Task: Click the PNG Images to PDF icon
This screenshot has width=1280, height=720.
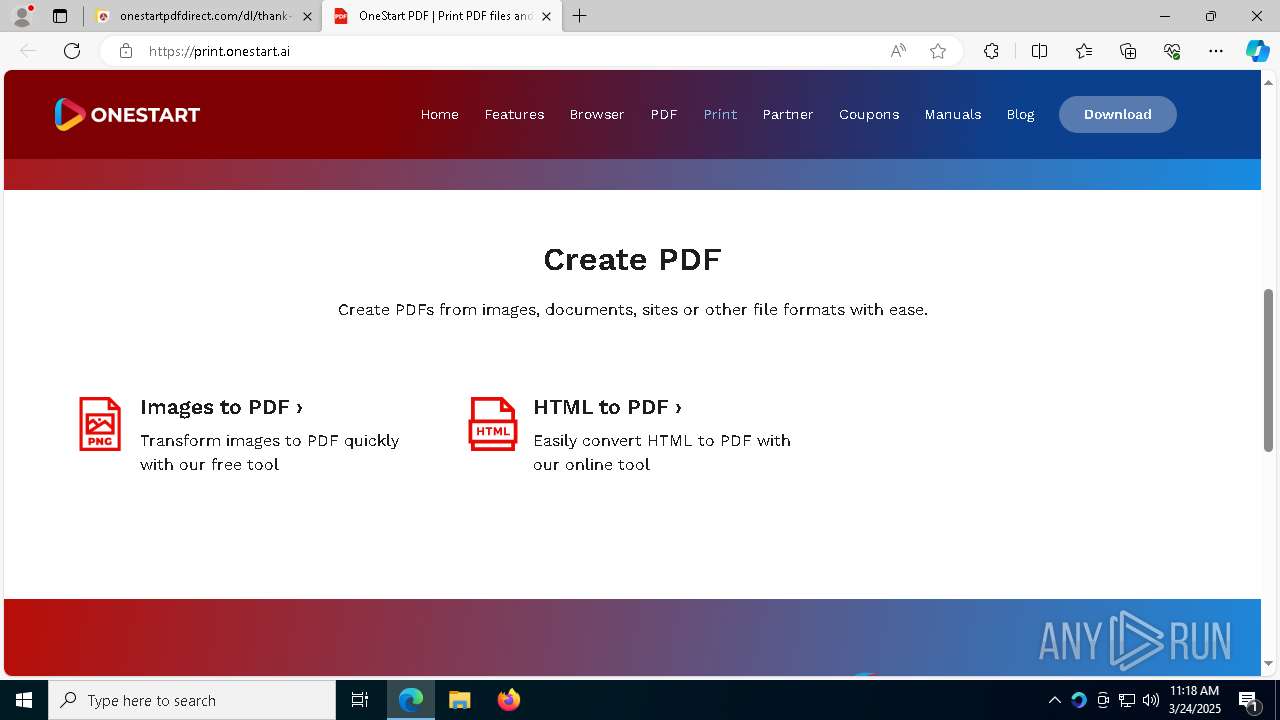Action: 100,424
